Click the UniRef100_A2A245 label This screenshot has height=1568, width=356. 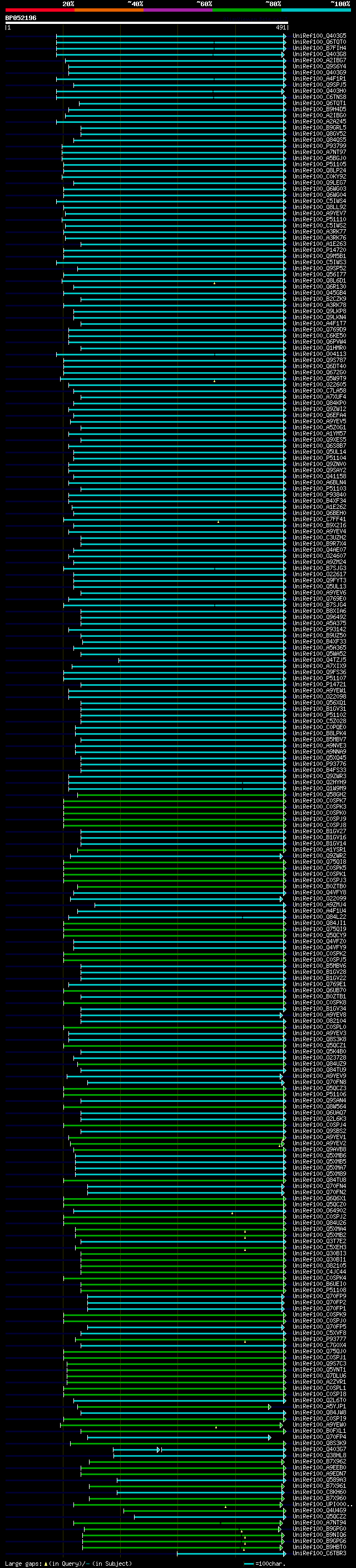319,122
